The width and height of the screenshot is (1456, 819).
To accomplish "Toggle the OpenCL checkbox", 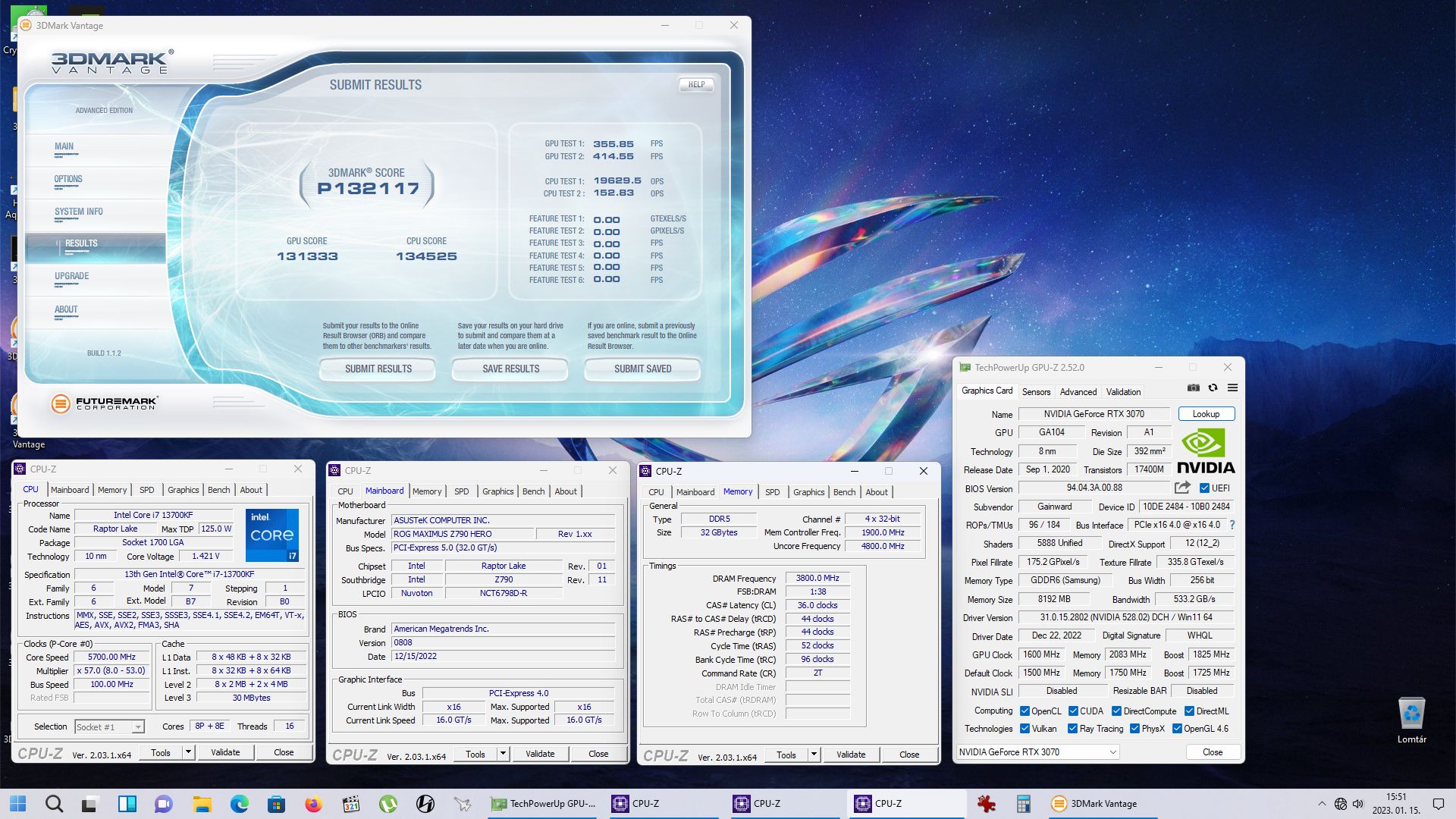I will click(1025, 711).
